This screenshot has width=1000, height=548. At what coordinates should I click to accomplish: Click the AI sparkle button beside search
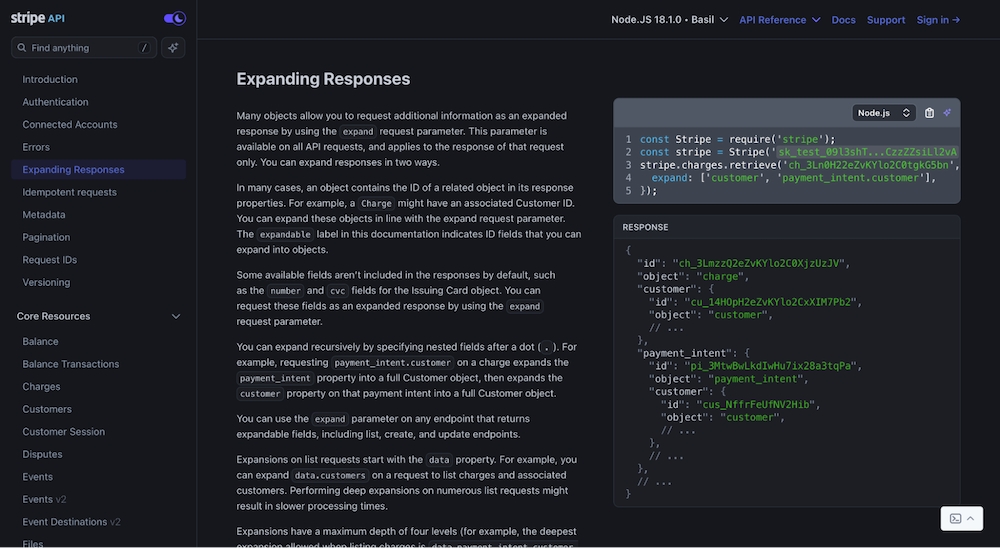pos(173,48)
